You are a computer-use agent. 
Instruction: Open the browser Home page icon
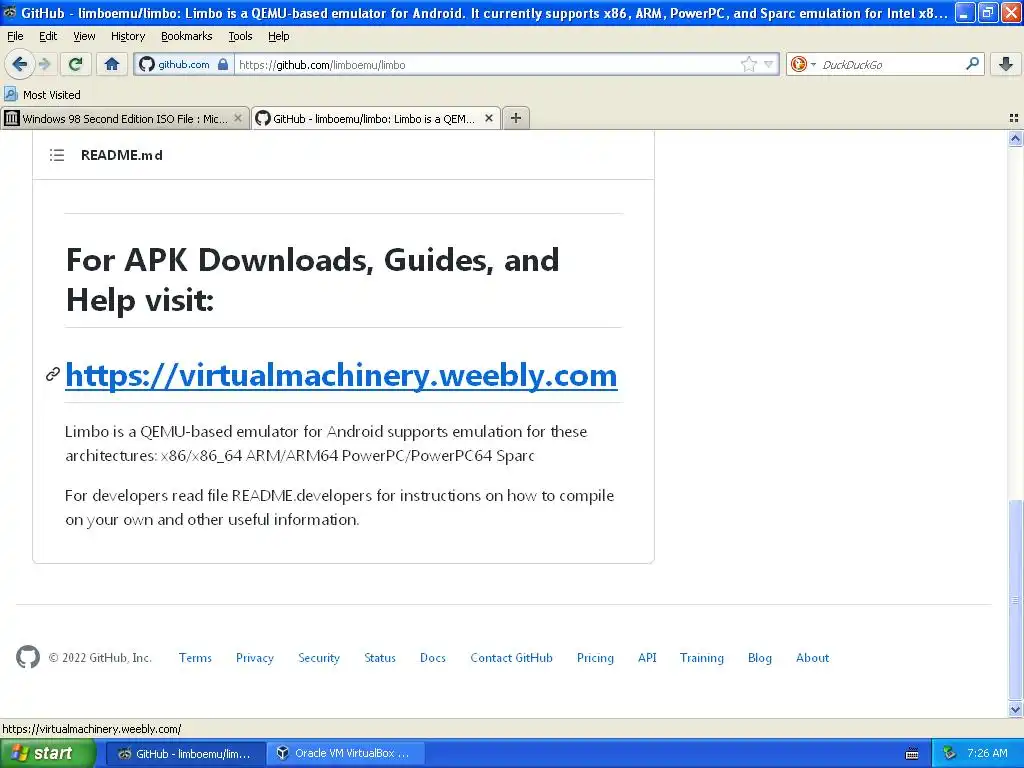click(112, 64)
